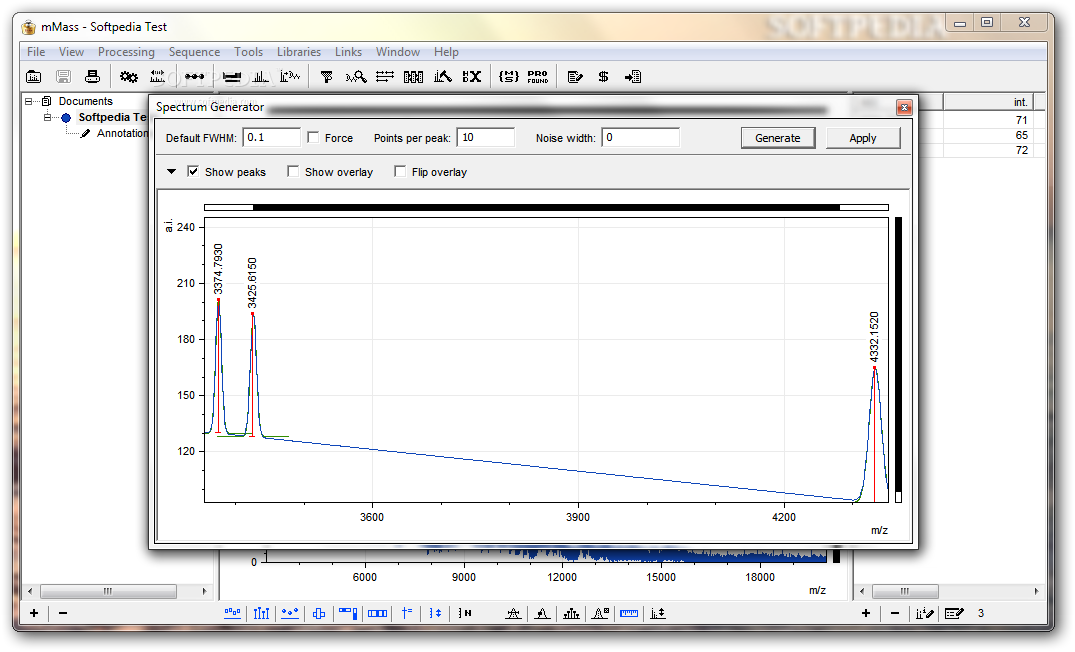Toggle peak labels icon in bottom toolbar
The width and height of the screenshot is (1075, 652).
(232, 613)
